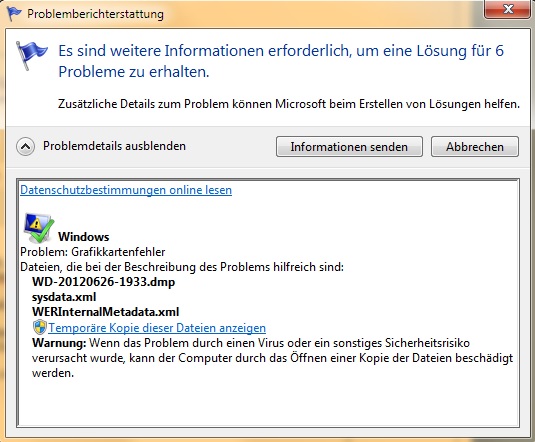Open 'Temporäre Kopie dieser Dateien anzeigen' link
Image resolution: width=535 pixels, height=442 pixels.
[157, 328]
